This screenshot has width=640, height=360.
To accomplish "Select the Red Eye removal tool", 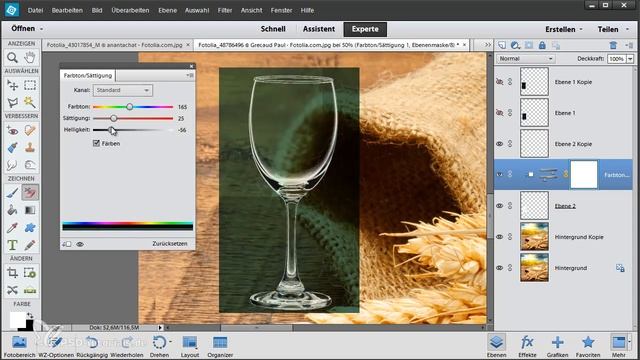I will point(12,130).
